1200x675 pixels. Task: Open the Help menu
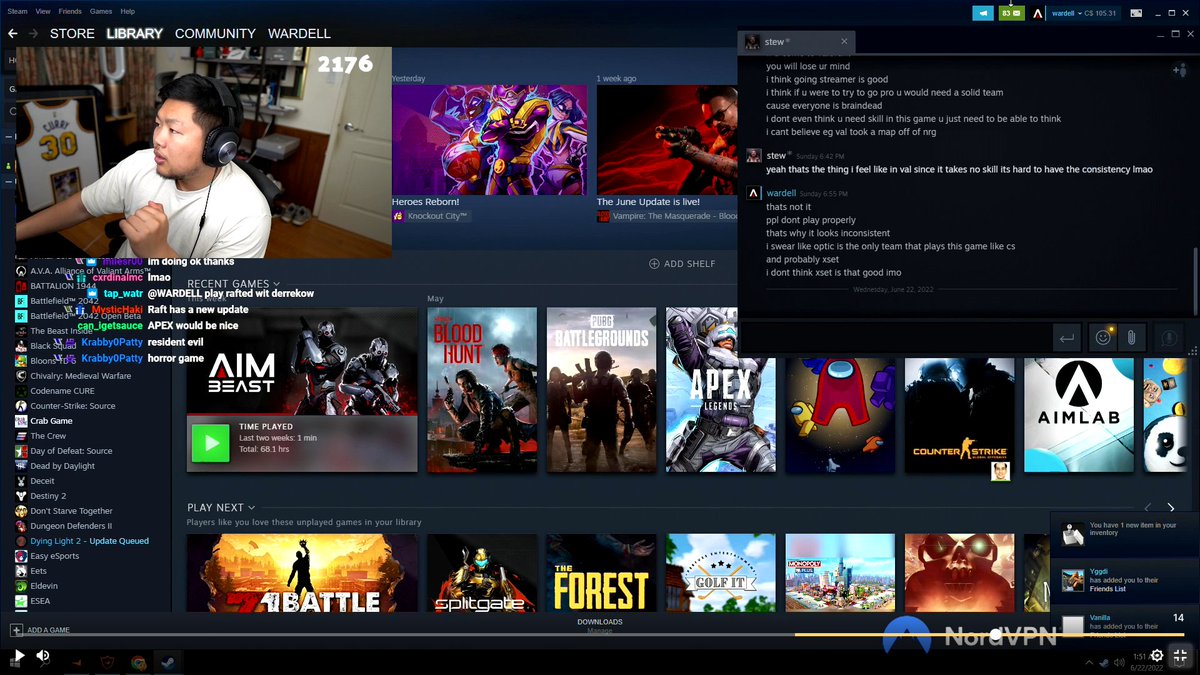pyautogui.click(x=128, y=11)
